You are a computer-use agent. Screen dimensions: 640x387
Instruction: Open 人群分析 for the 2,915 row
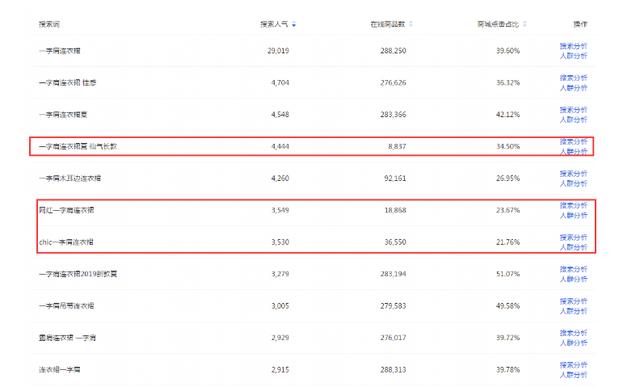[573, 375]
